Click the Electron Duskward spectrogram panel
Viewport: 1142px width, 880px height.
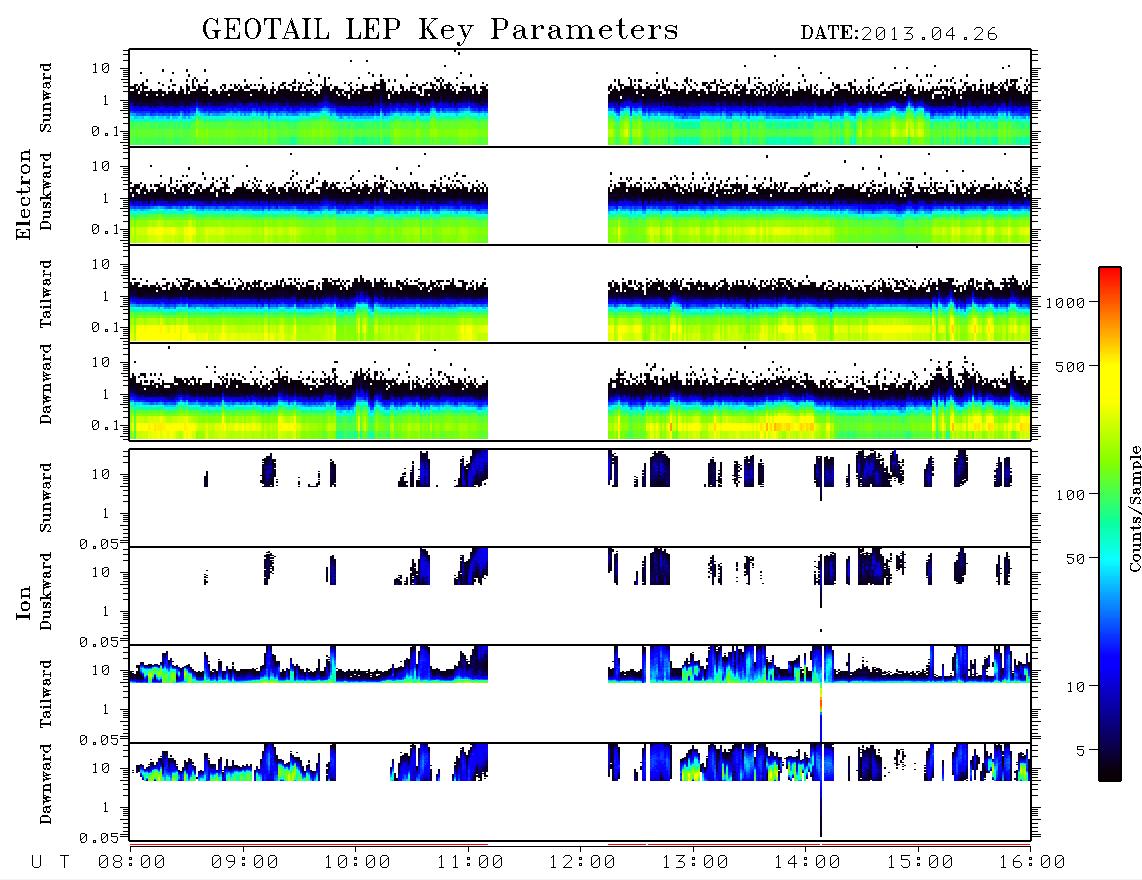[x=580, y=195]
